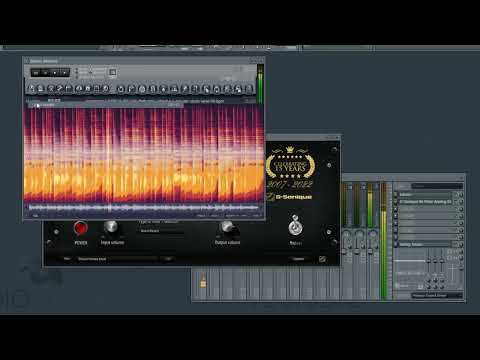Click the Output volume knob

pos(227,227)
